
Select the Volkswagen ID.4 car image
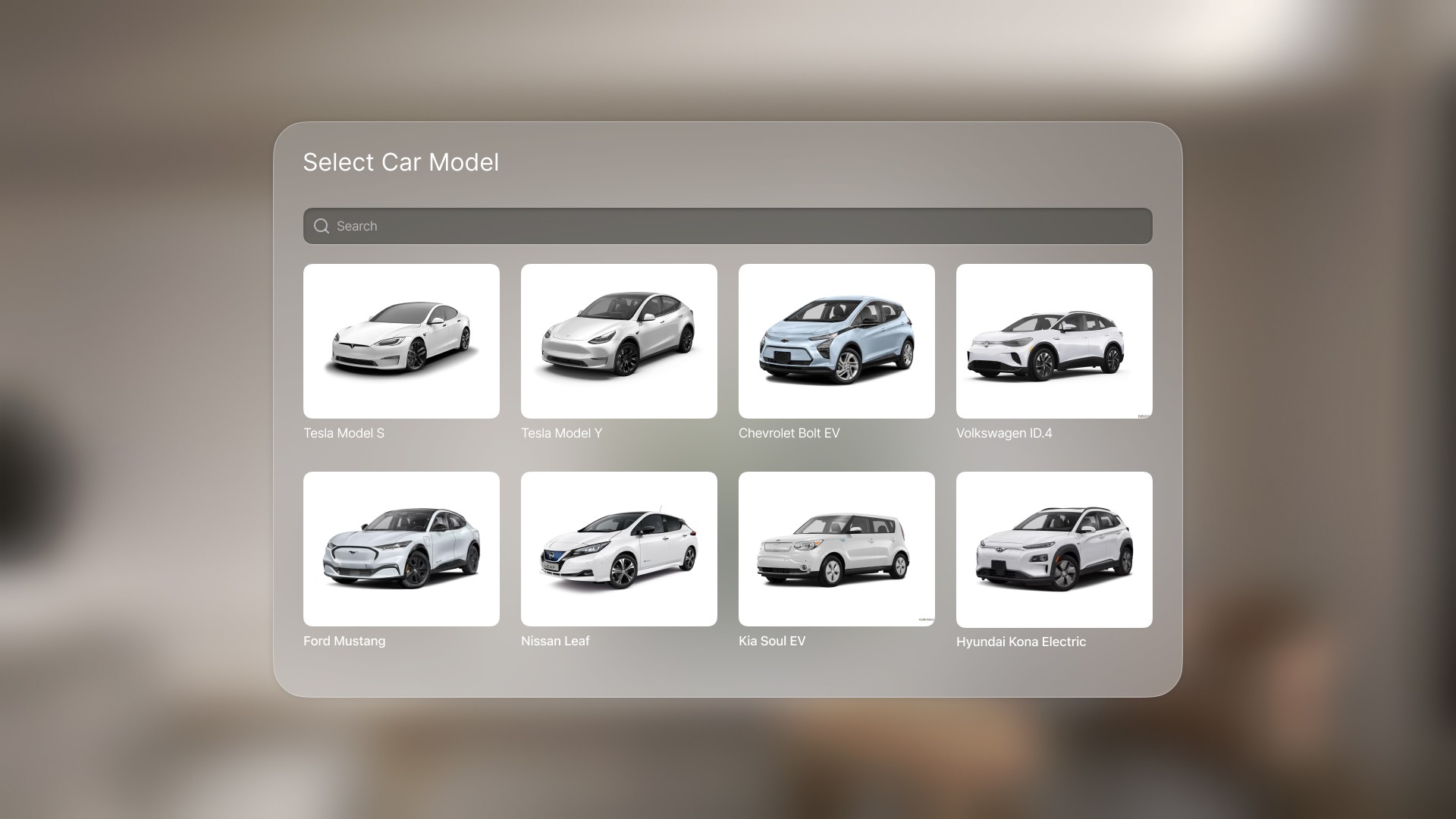pyautogui.click(x=1054, y=341)
